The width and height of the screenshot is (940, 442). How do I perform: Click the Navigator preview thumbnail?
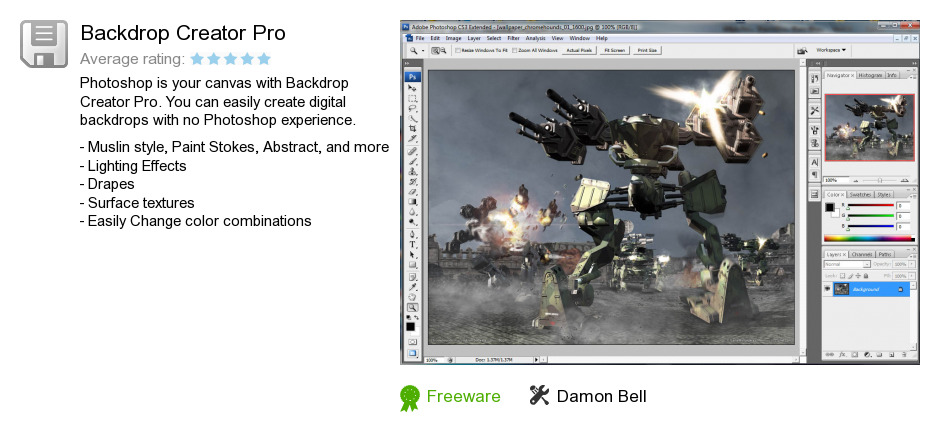870,127
